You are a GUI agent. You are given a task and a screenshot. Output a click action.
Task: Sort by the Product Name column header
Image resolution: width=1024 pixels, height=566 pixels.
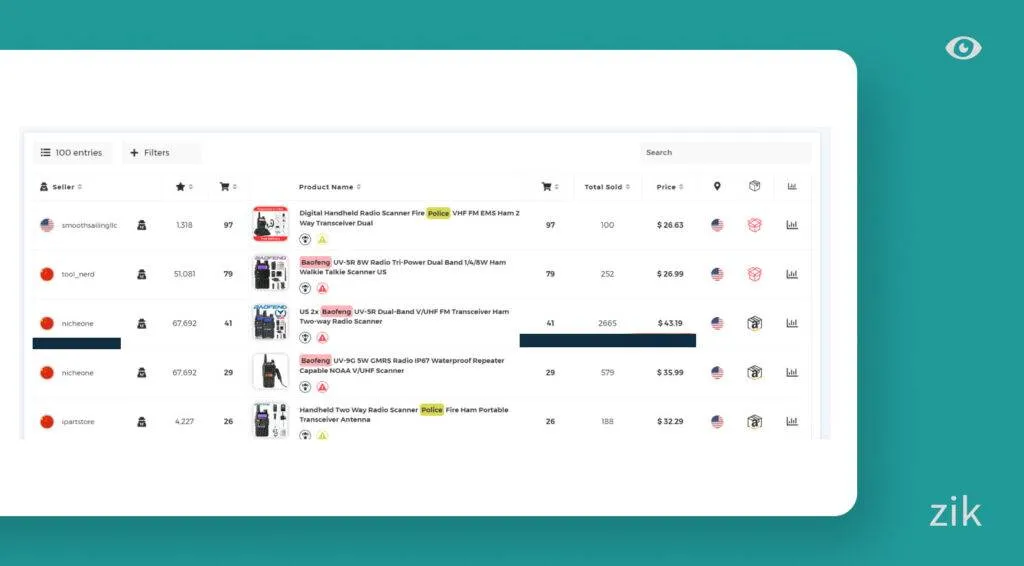click(x=329, y=187)
